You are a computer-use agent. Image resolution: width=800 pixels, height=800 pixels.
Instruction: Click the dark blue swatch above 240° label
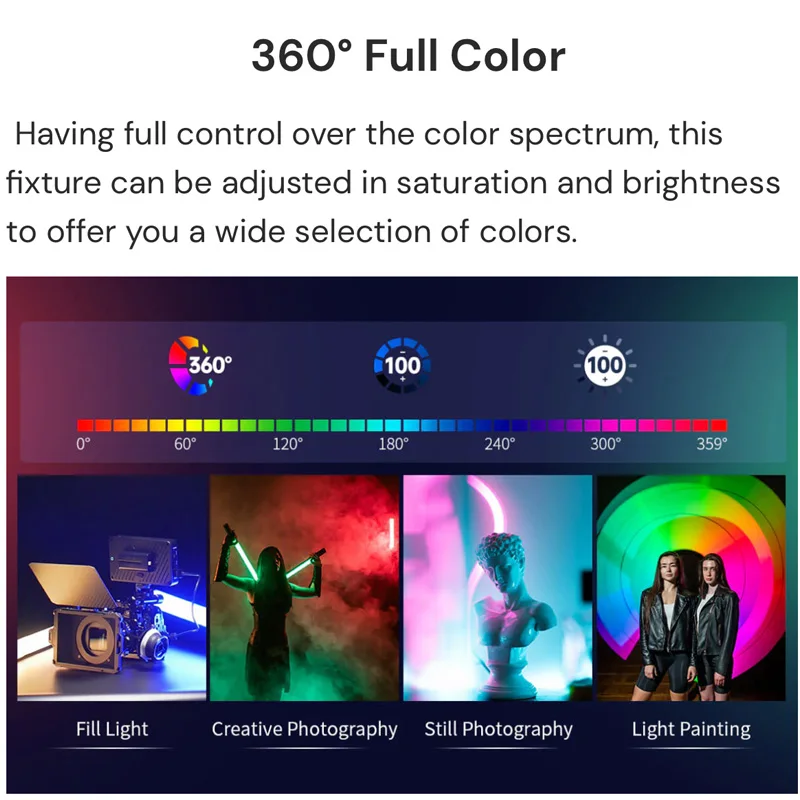502,425
